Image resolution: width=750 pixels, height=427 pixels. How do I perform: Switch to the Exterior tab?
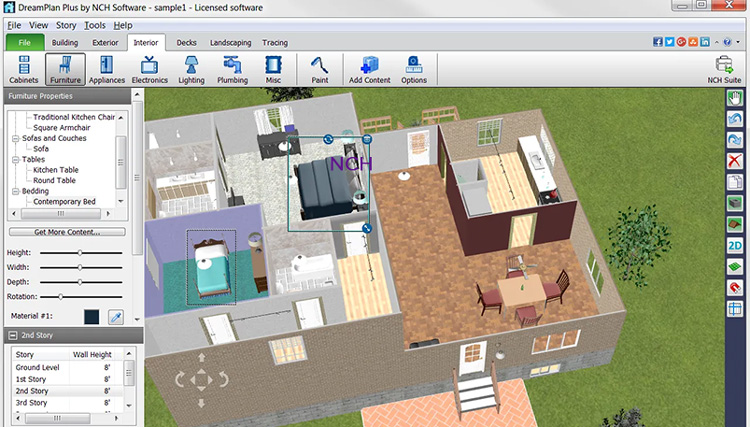point(105,43)
